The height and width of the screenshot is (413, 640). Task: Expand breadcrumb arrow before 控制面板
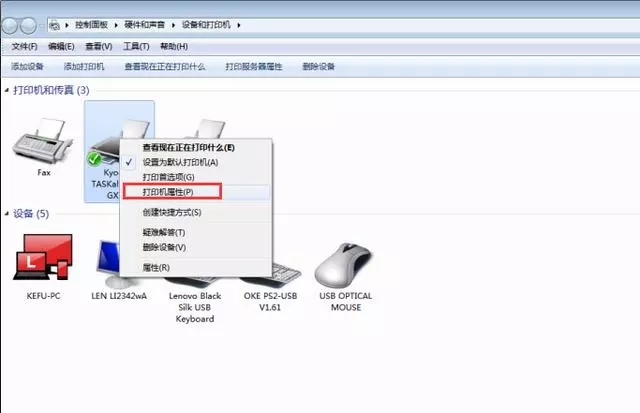pyautogui.click(x=67, y=25)
